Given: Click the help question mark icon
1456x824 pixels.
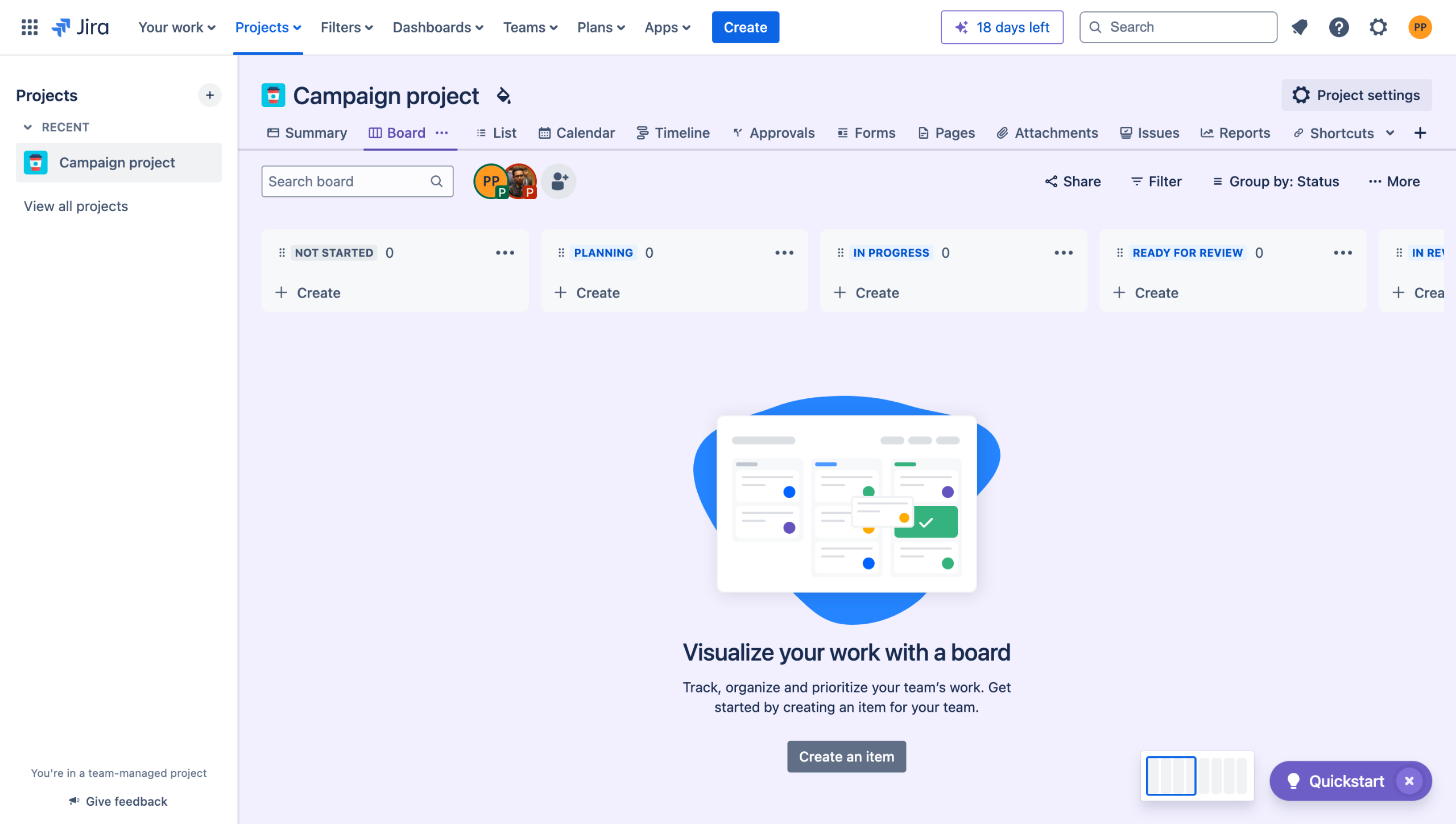Looking at the screenshot, I should point(1339,27).
